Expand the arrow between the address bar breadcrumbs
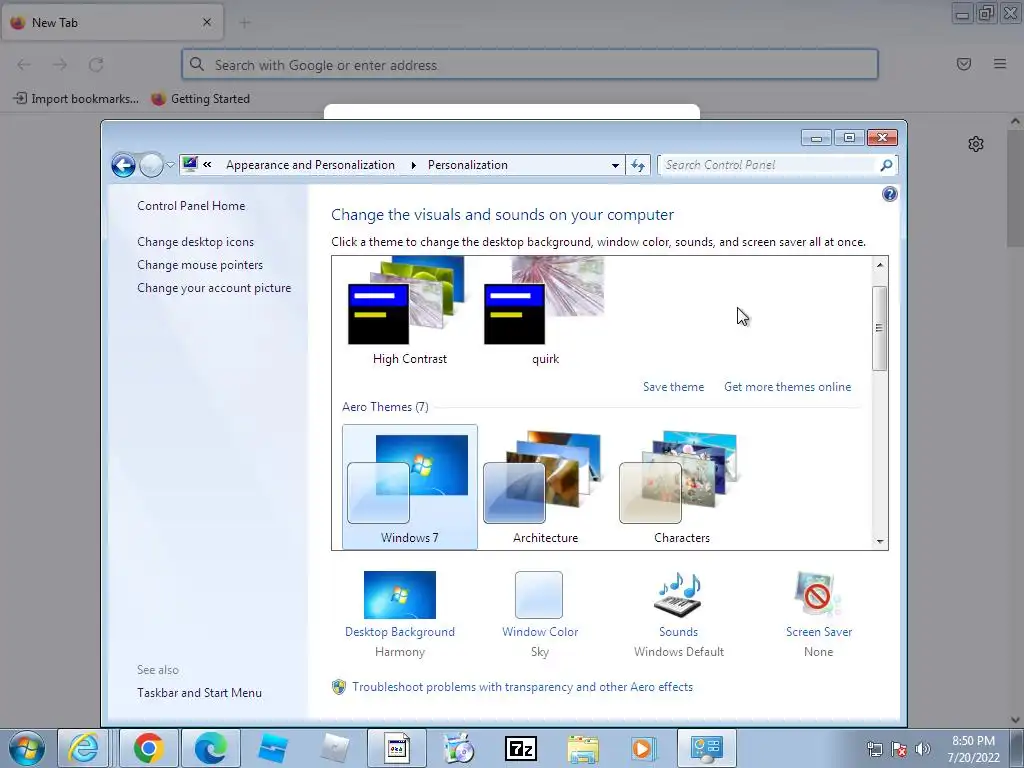The image size is (1024, 768). click(413, 165)
